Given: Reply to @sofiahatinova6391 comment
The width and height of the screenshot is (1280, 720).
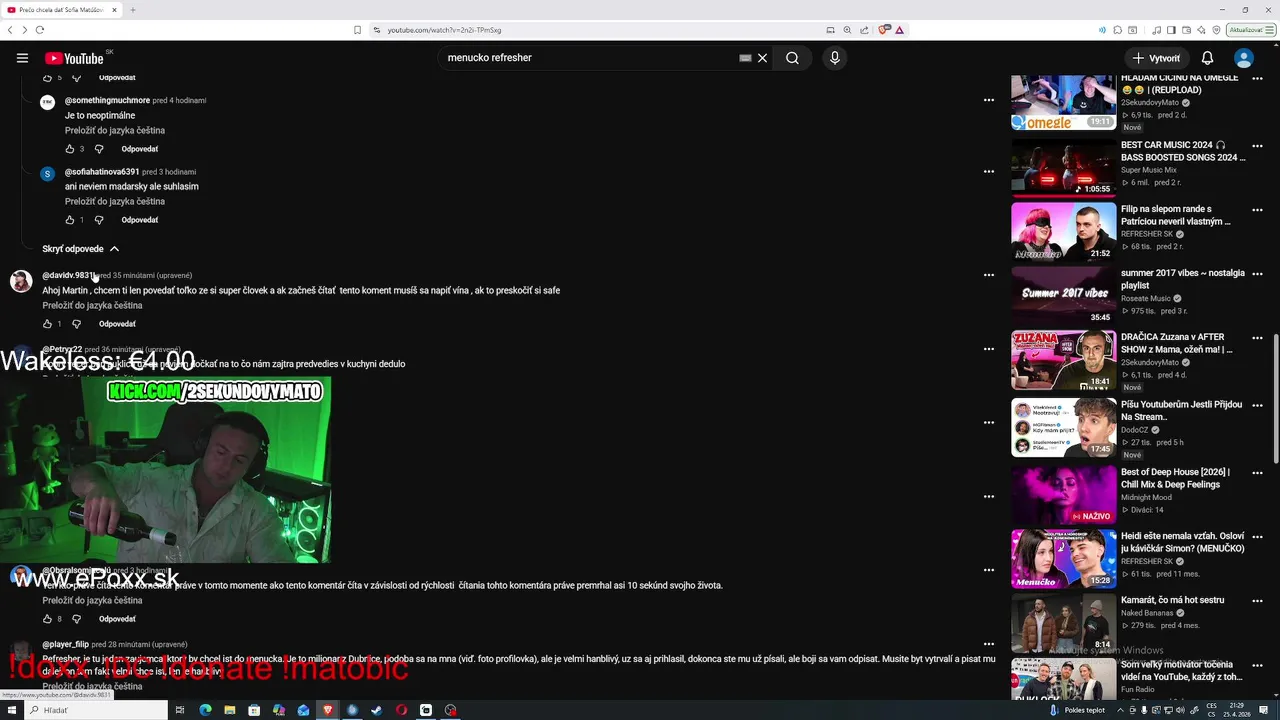Looking at the screenshot, I should (140, 220).
